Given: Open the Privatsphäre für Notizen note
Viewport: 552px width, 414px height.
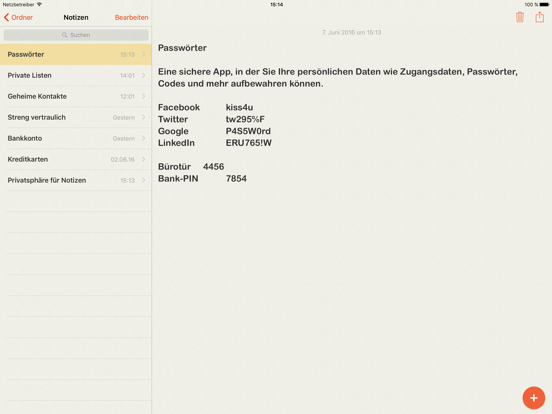Looking at the screenshot, I should pyautogui.click(x=76, y=180).
